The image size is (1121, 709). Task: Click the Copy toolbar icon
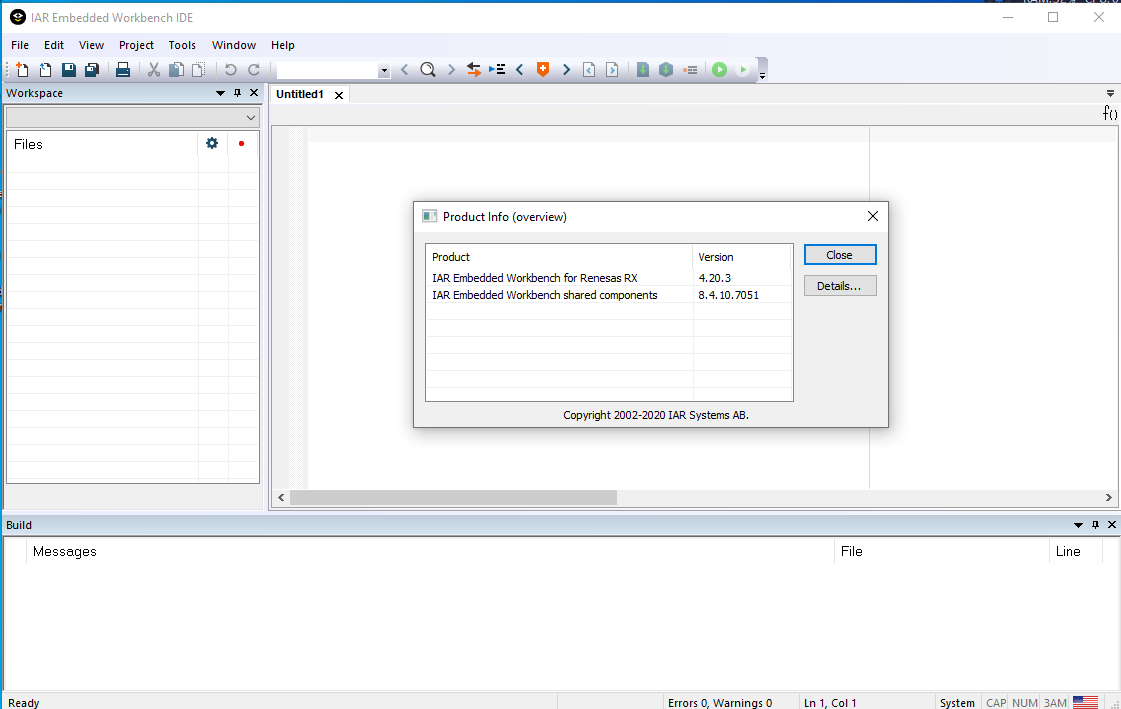(x=176, y=69)
